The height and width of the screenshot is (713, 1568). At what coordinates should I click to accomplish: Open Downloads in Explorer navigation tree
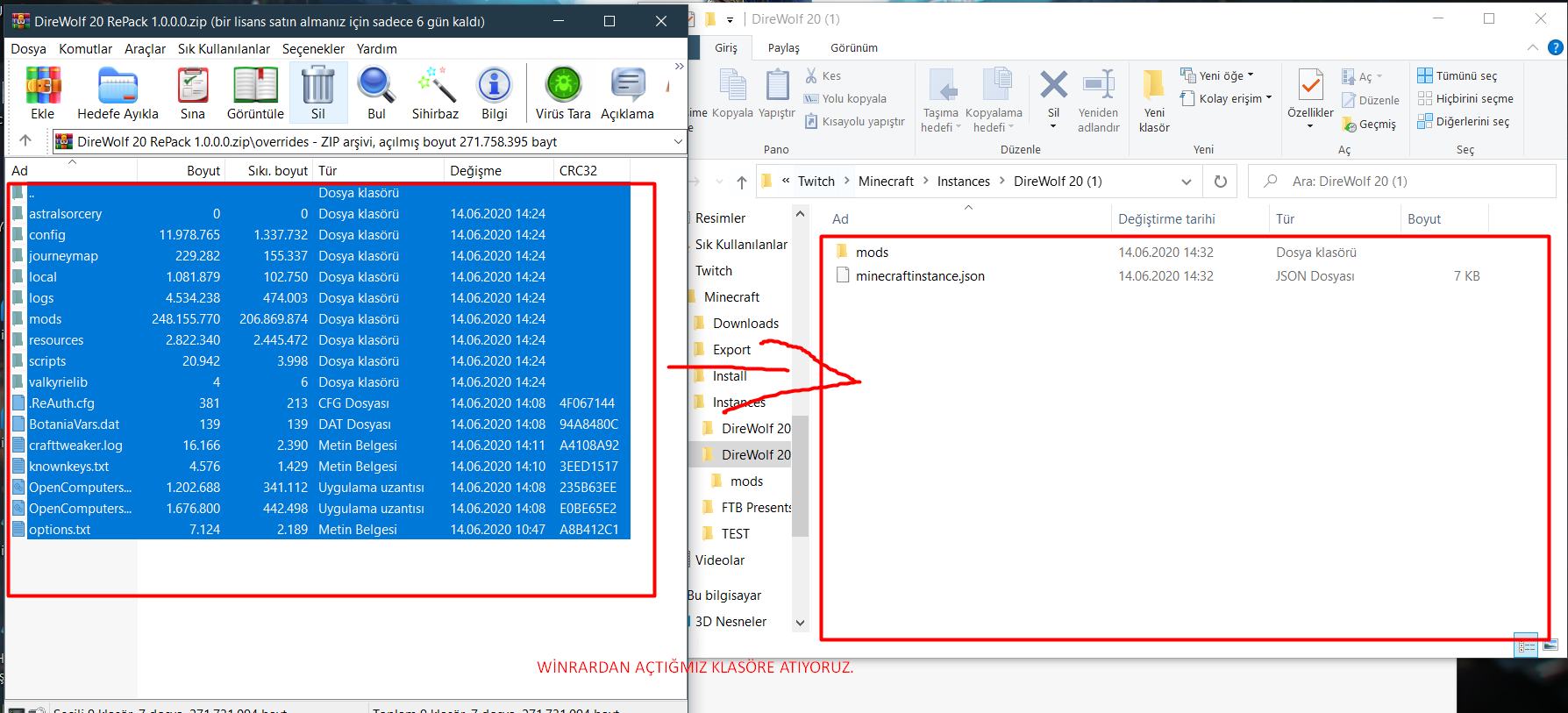pos(745,324)
